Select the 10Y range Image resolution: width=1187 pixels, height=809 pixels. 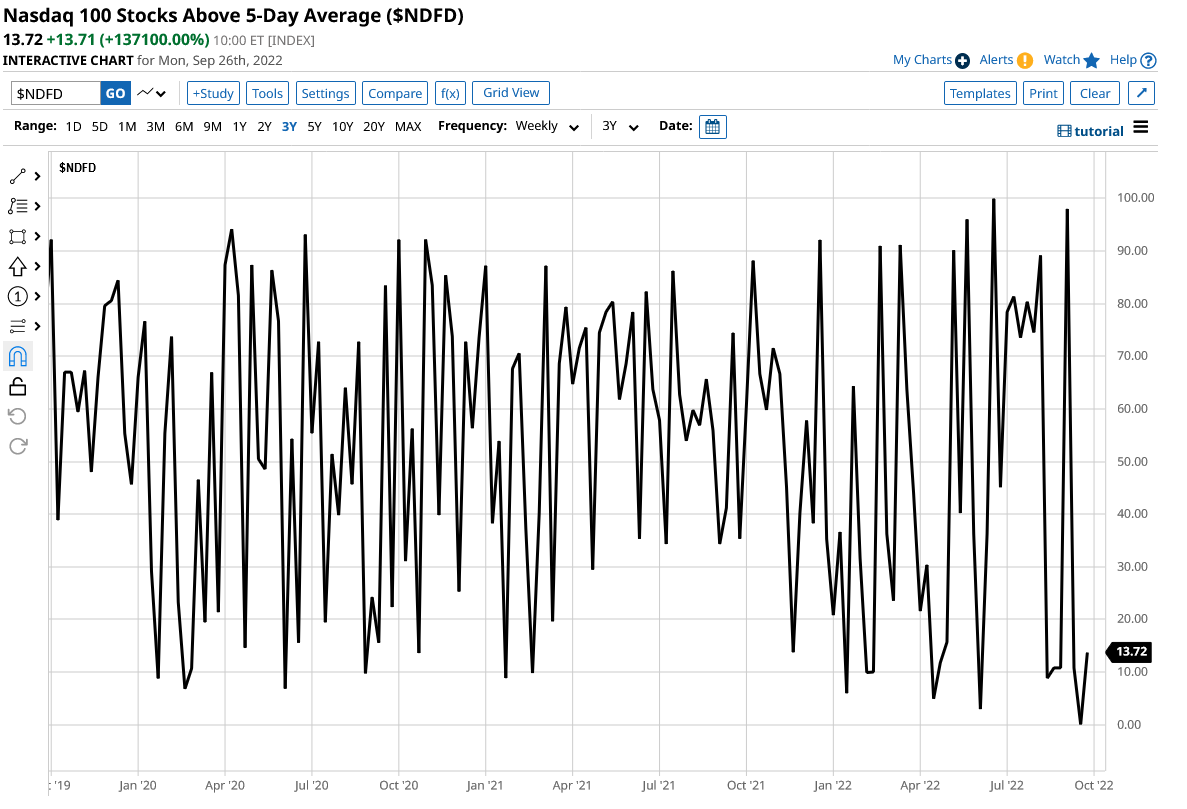click(343, 126)
